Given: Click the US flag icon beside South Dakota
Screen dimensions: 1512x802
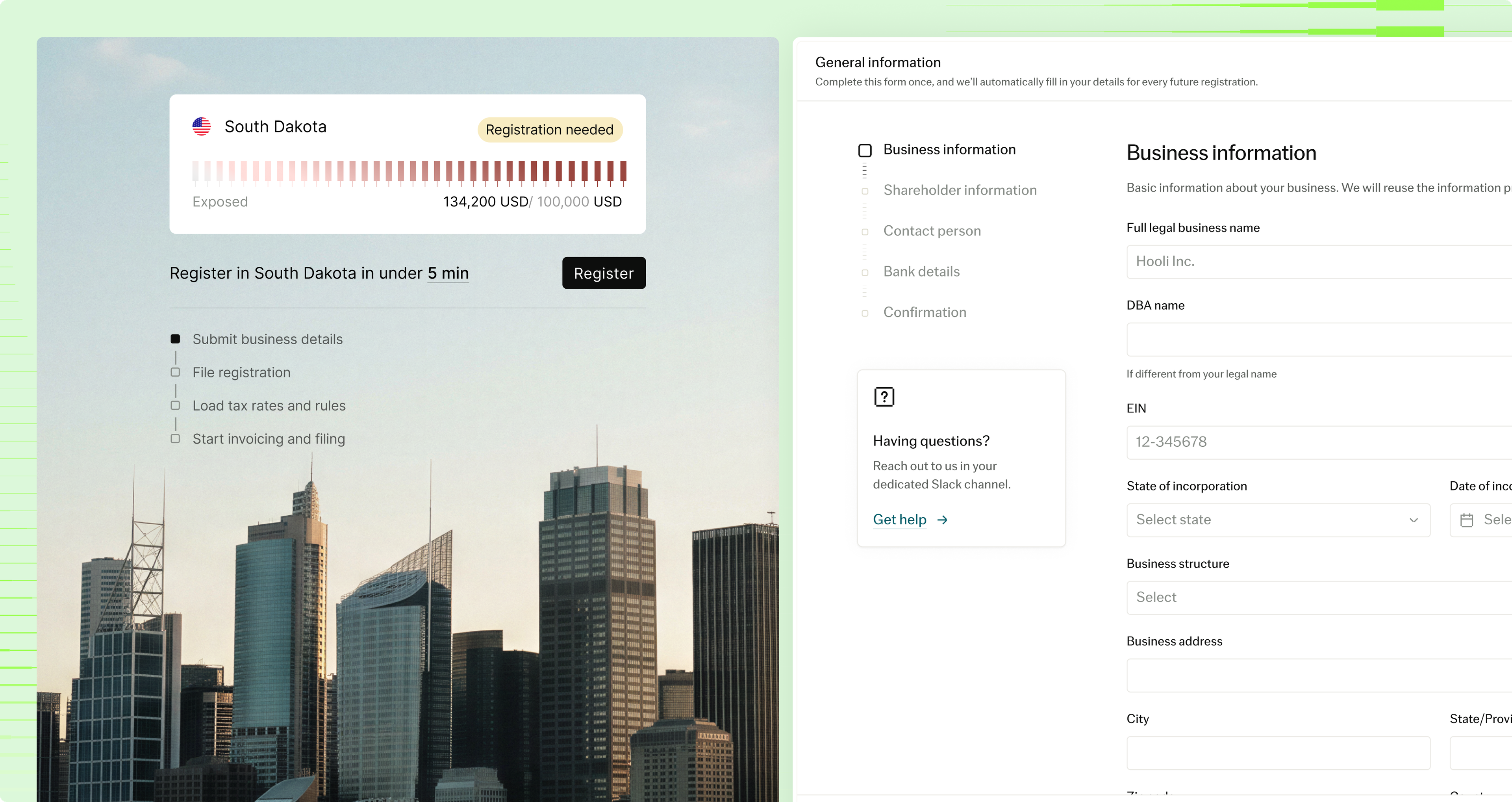Looking at the screenshot, I should (x=201, y=126).
